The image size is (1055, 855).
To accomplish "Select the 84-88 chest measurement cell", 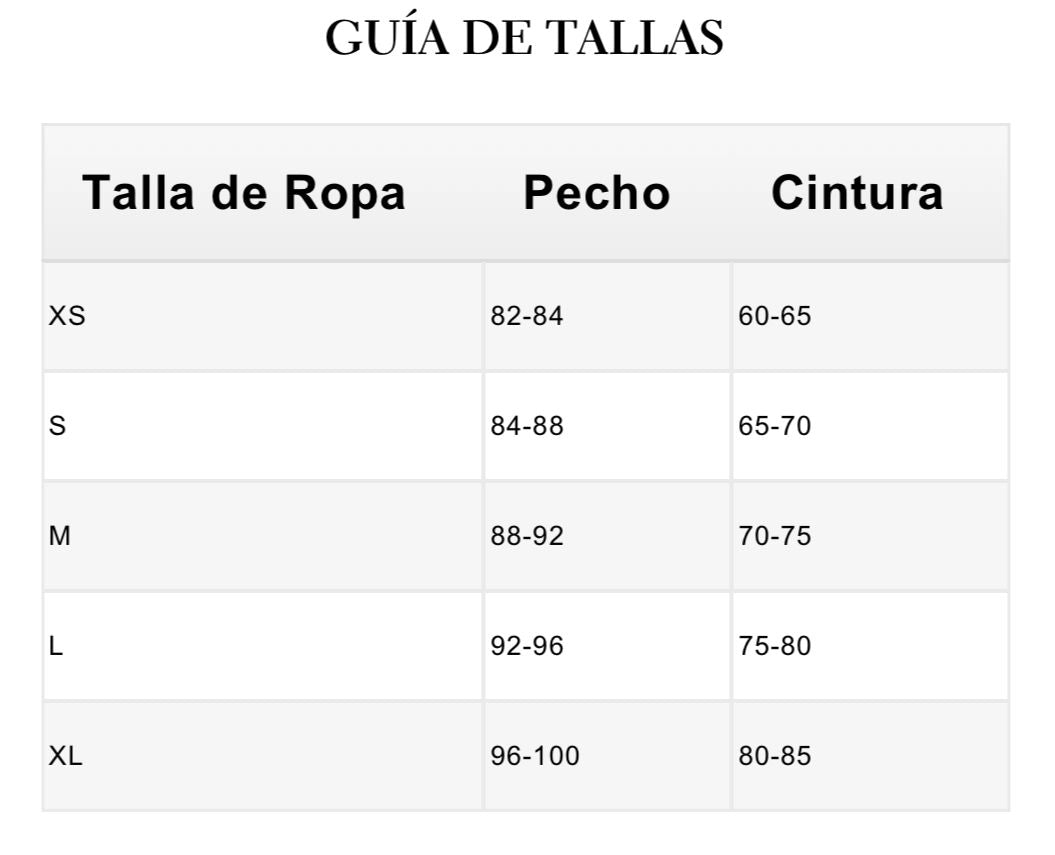I will (527, 426).
